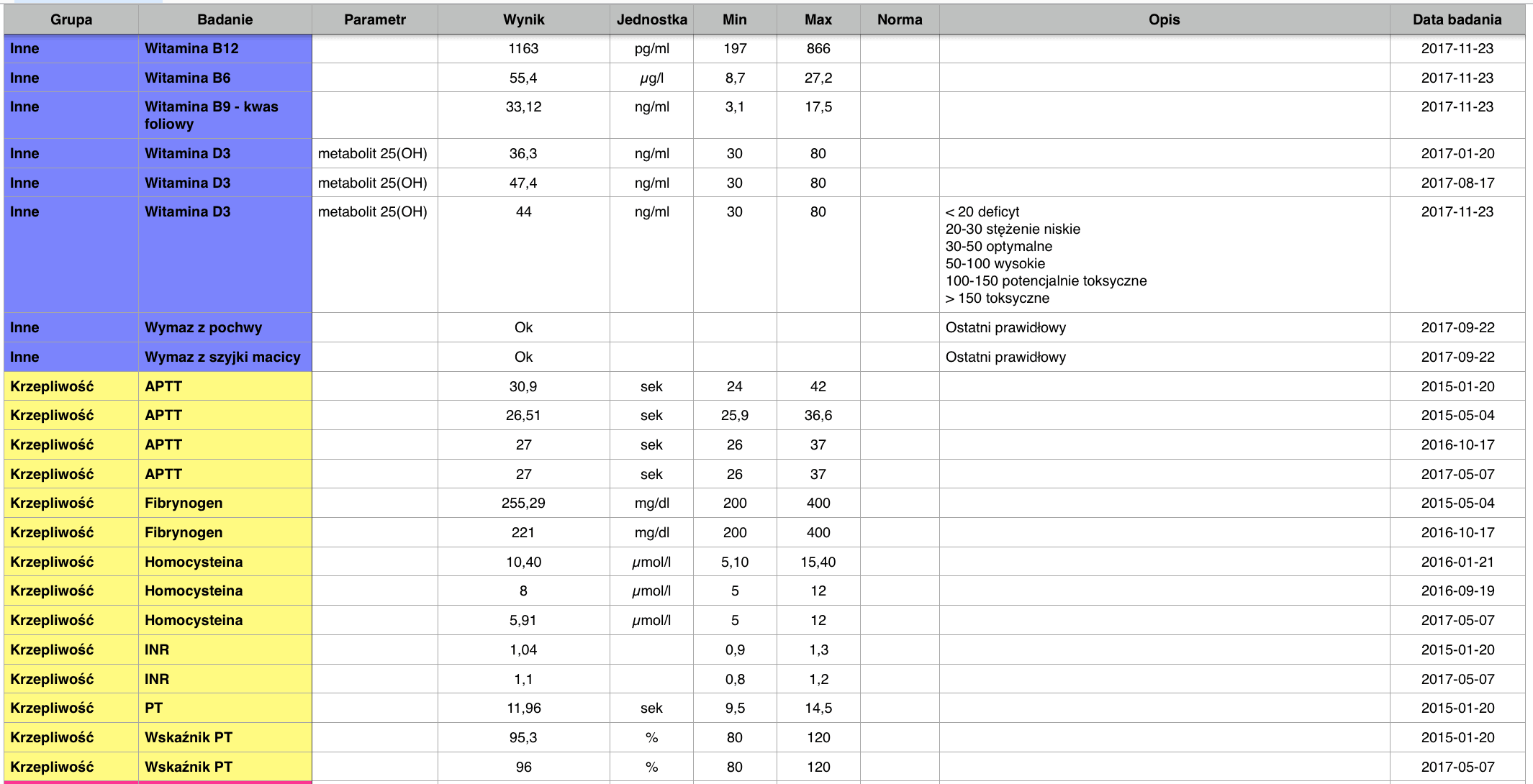Click the Wymaz z szyjki macicy cell
The width and height of the screenshot is (1533, 784).
pyautogui.click(x=225, y=357)
